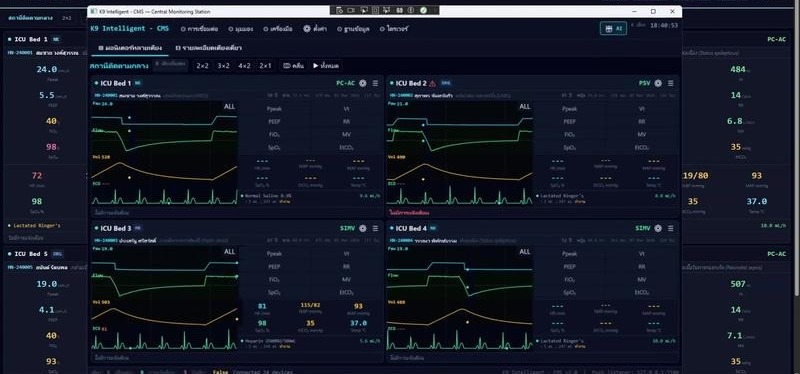Screen dimensions: 800x374
Task: Open the ICU Bed 1 hamburger menu
Action: (x=376, y=83)
